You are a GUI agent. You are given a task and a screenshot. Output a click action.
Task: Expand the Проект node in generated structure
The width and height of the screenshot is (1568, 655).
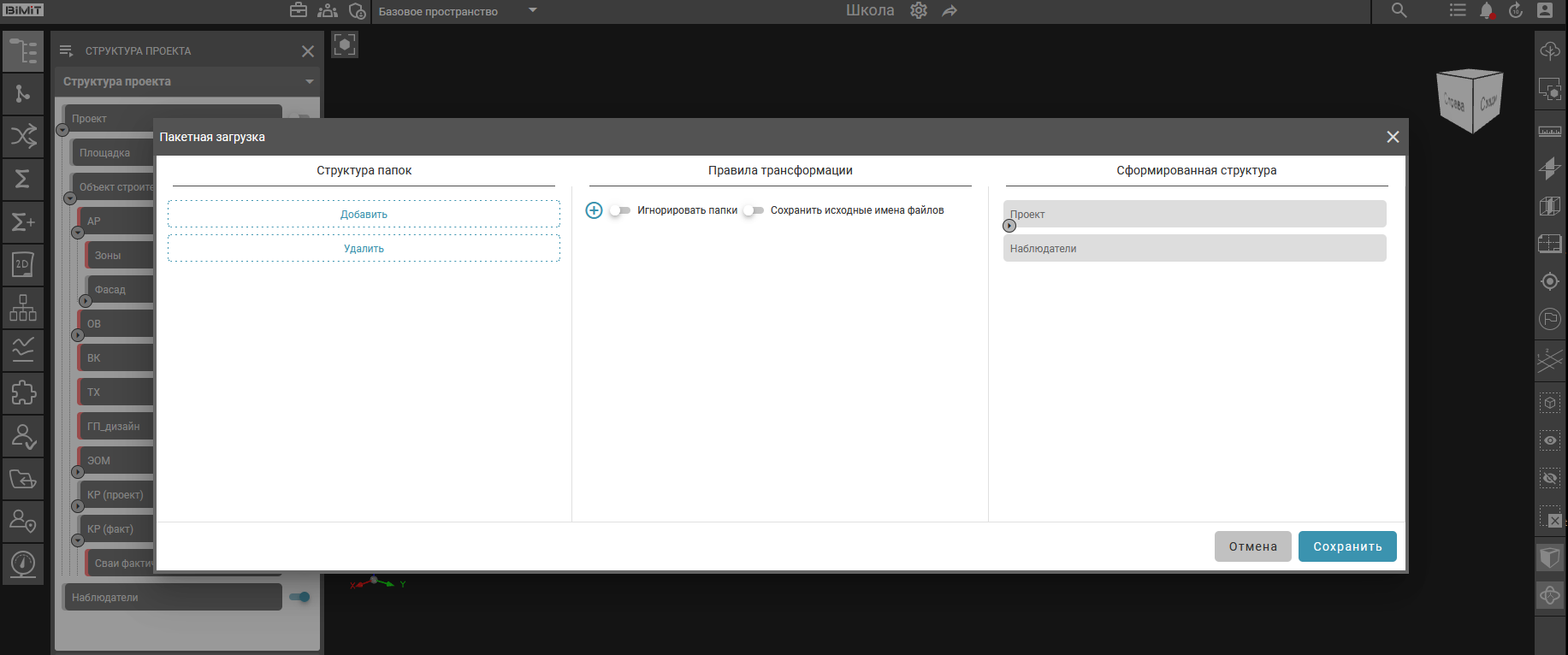pos(1009,226)
